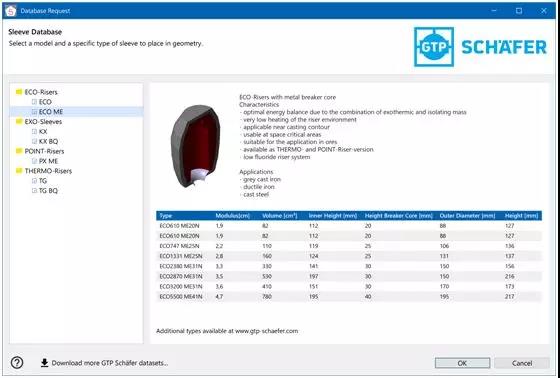Viewport: 560px width, 378px height.
Task: Select the TG BQ tree item
Action: 48,190
